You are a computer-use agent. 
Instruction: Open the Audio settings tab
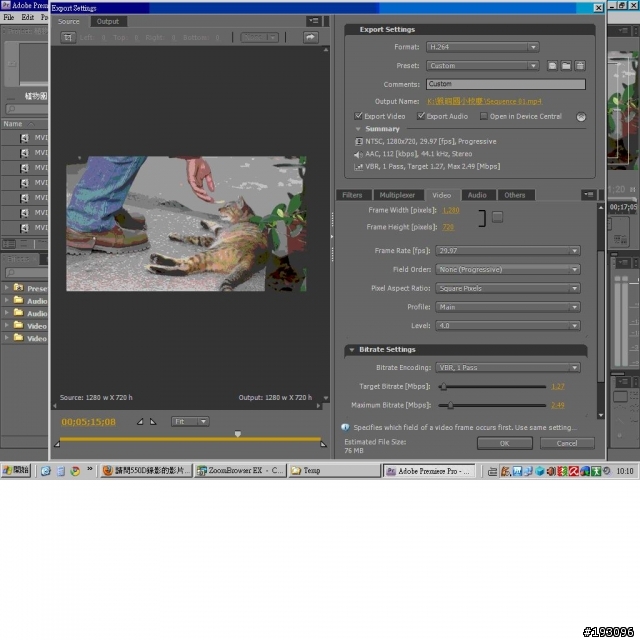[477, 195]
